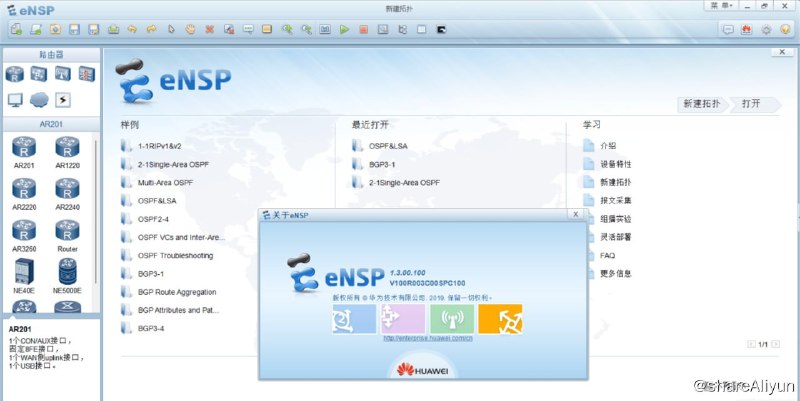
Task: Open the 菜单 dropdown menu in title bar
Action: 721,6
